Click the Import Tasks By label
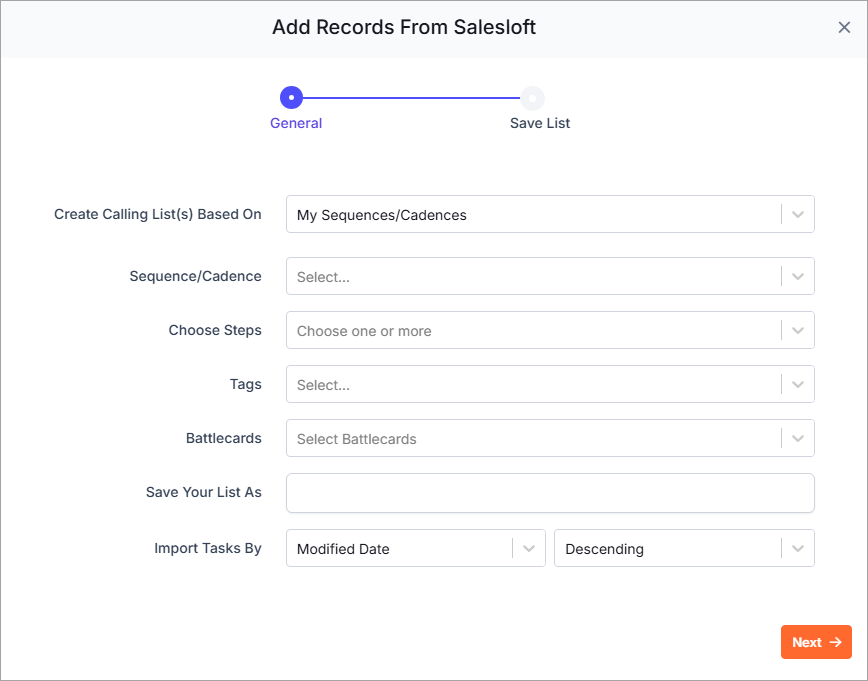The width and height of the screenshot is (868, 681). tap(208, 548)
